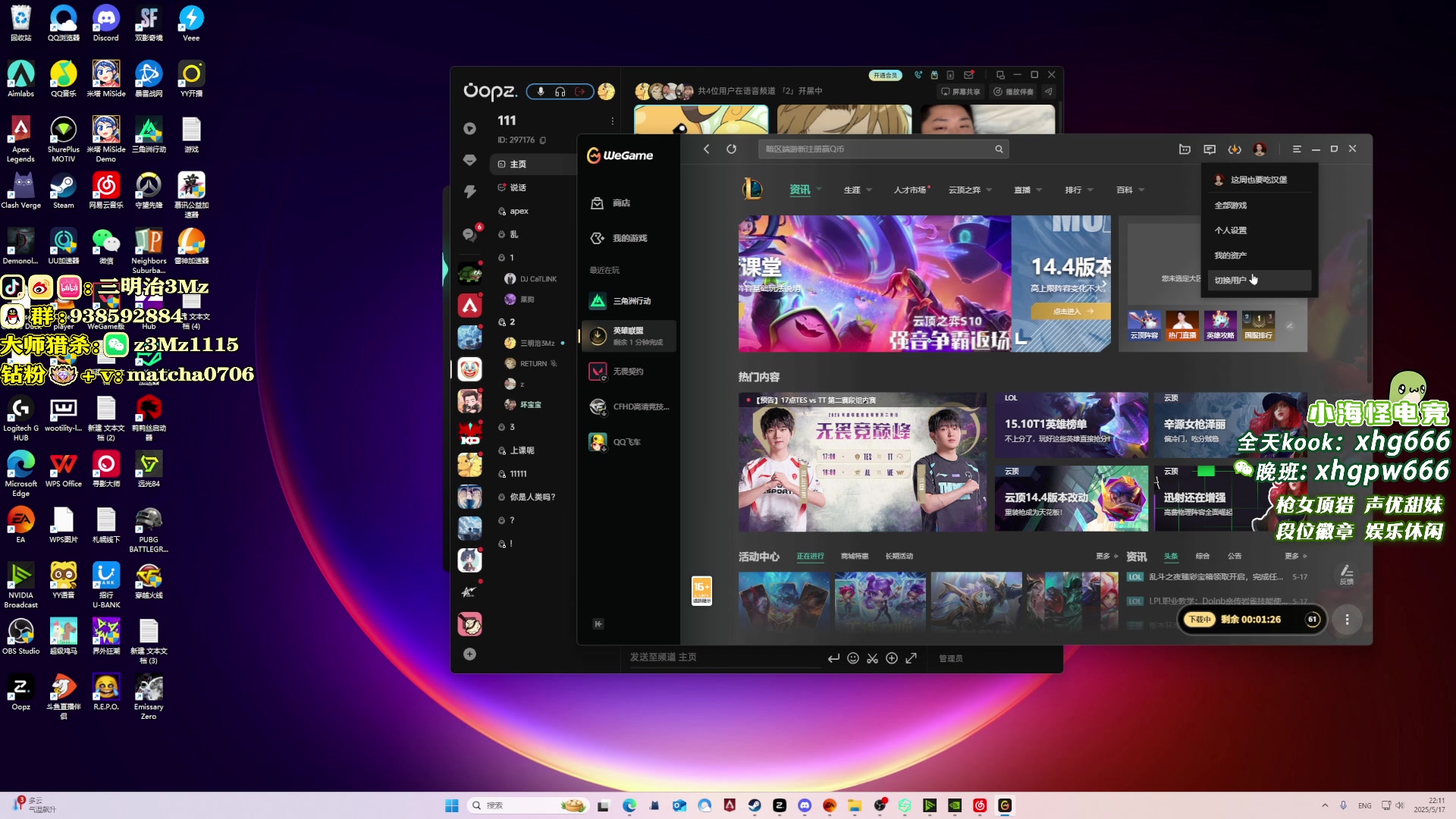Switch to 公告 news tab
1456x819 pixels.
coord(1235,557)
